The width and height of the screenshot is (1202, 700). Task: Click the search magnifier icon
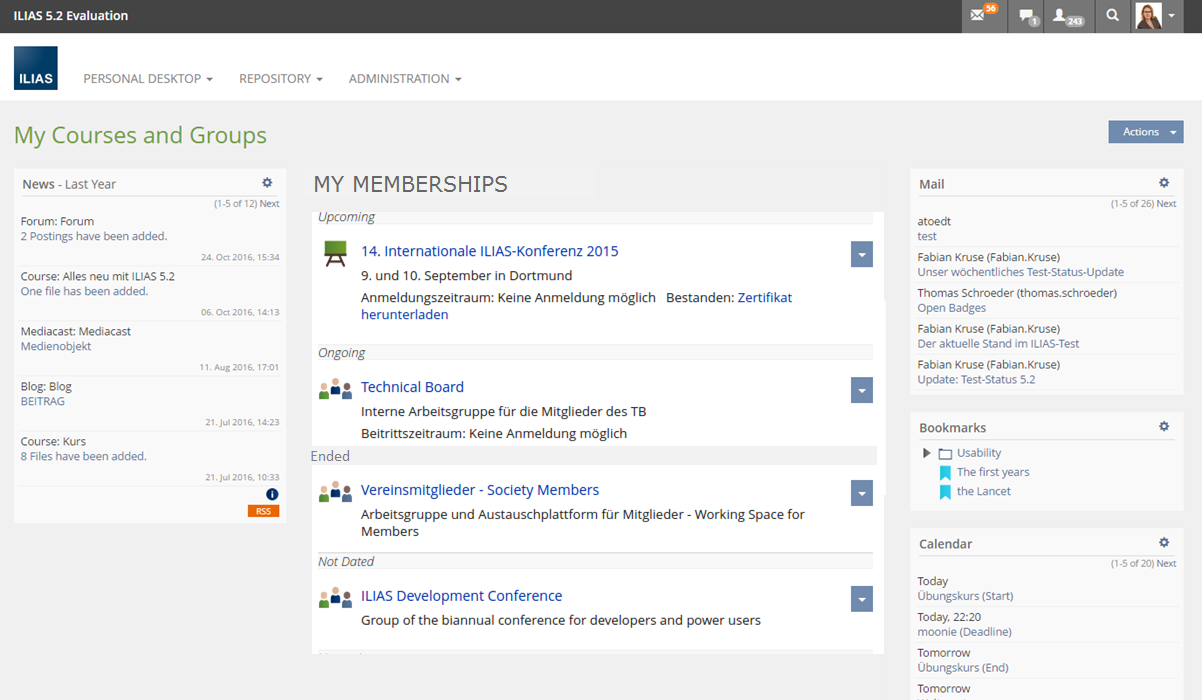(1112, 16)
